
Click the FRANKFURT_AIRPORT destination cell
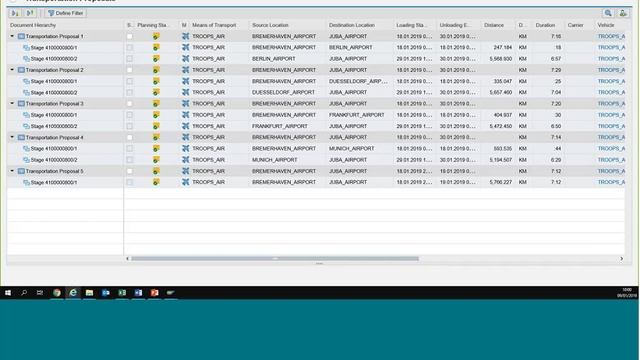[357, 115]
